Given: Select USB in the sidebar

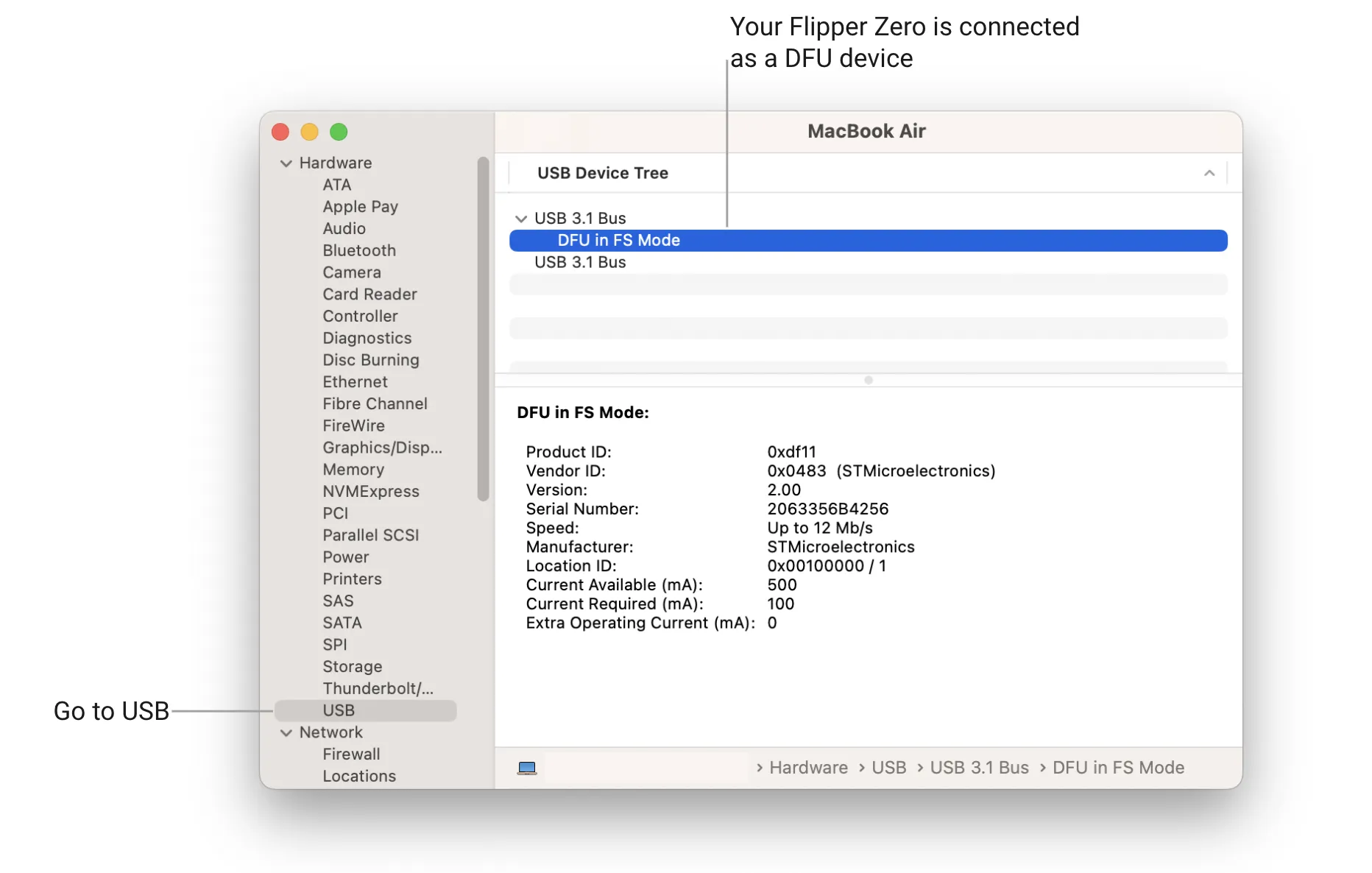Looking at the screenshot, I should (365, 711).
